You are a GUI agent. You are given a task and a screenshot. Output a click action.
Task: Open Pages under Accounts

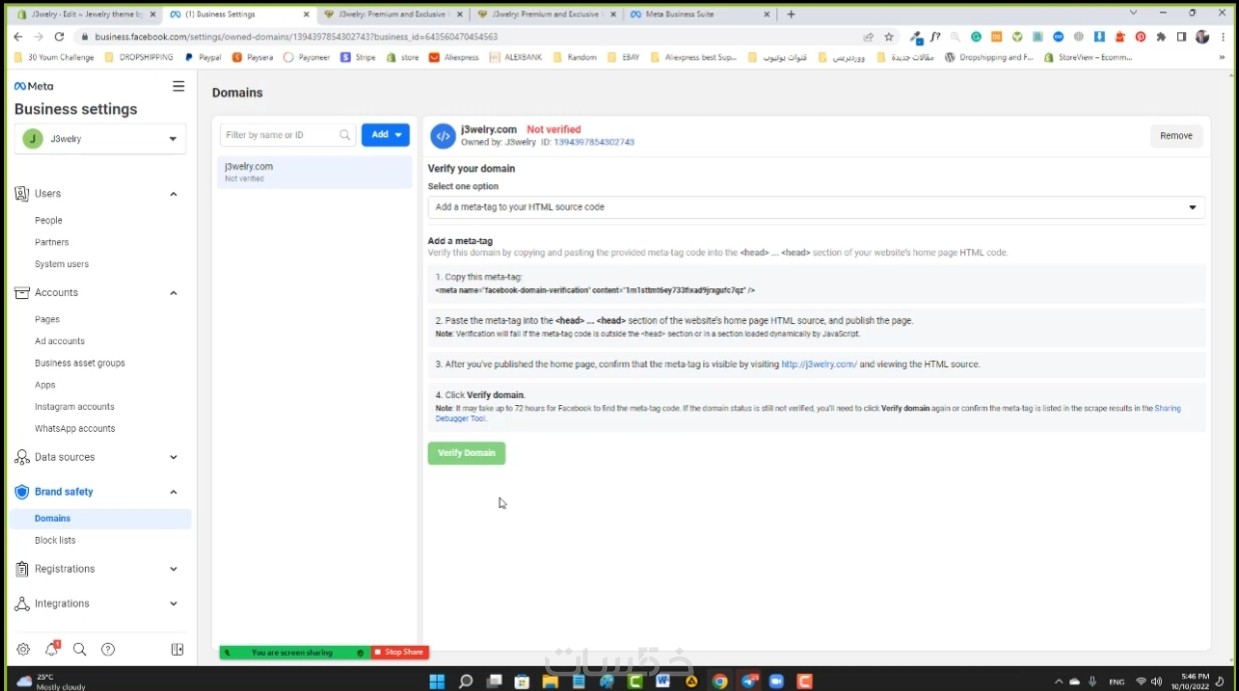click(47, 319)
